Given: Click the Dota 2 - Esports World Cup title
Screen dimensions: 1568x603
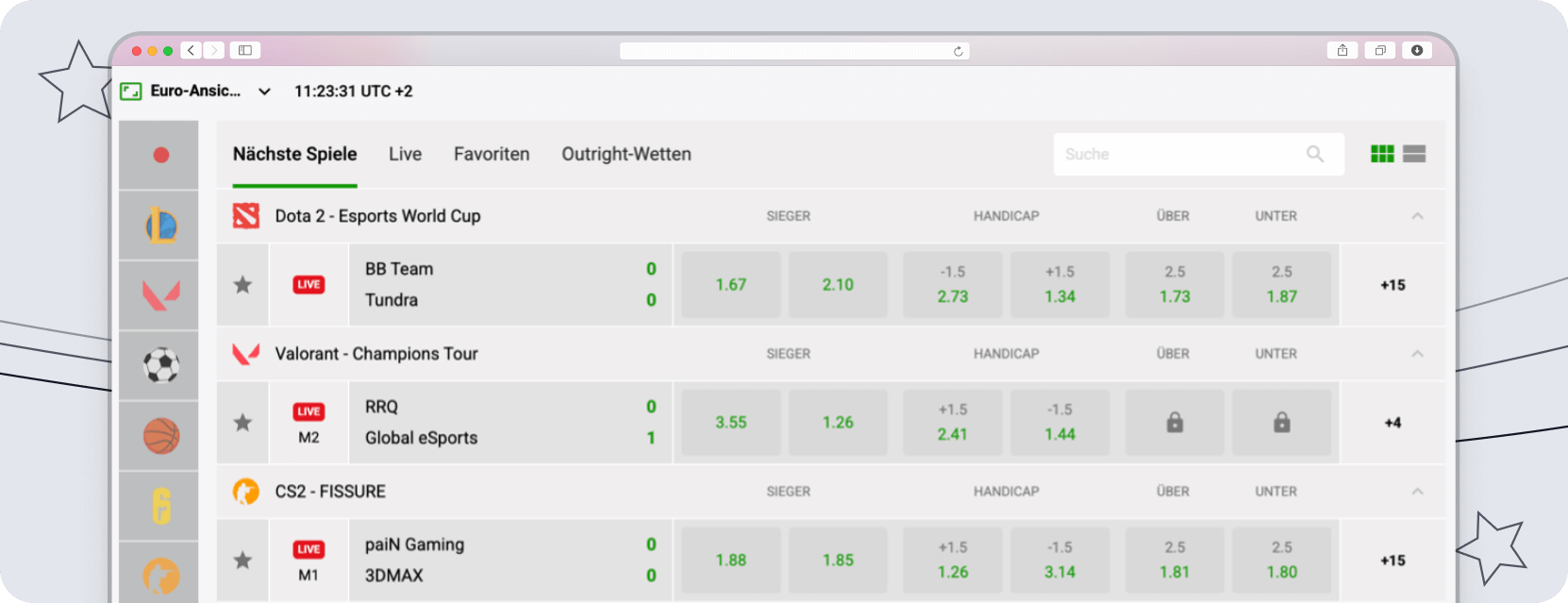Looking at the screenshot, I should click(377, 216).
